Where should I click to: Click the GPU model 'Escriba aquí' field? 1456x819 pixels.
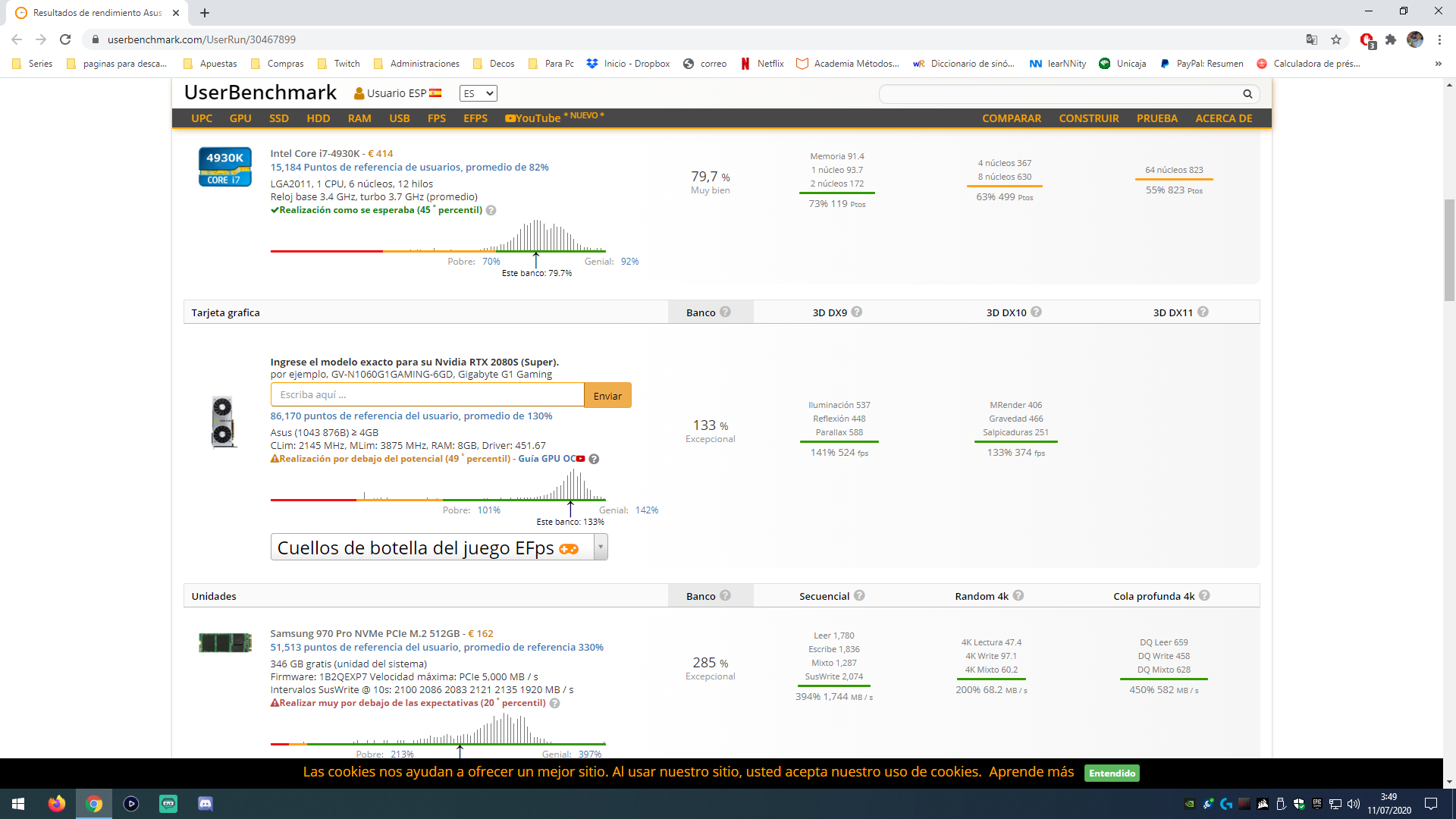[x=427, y=395]
